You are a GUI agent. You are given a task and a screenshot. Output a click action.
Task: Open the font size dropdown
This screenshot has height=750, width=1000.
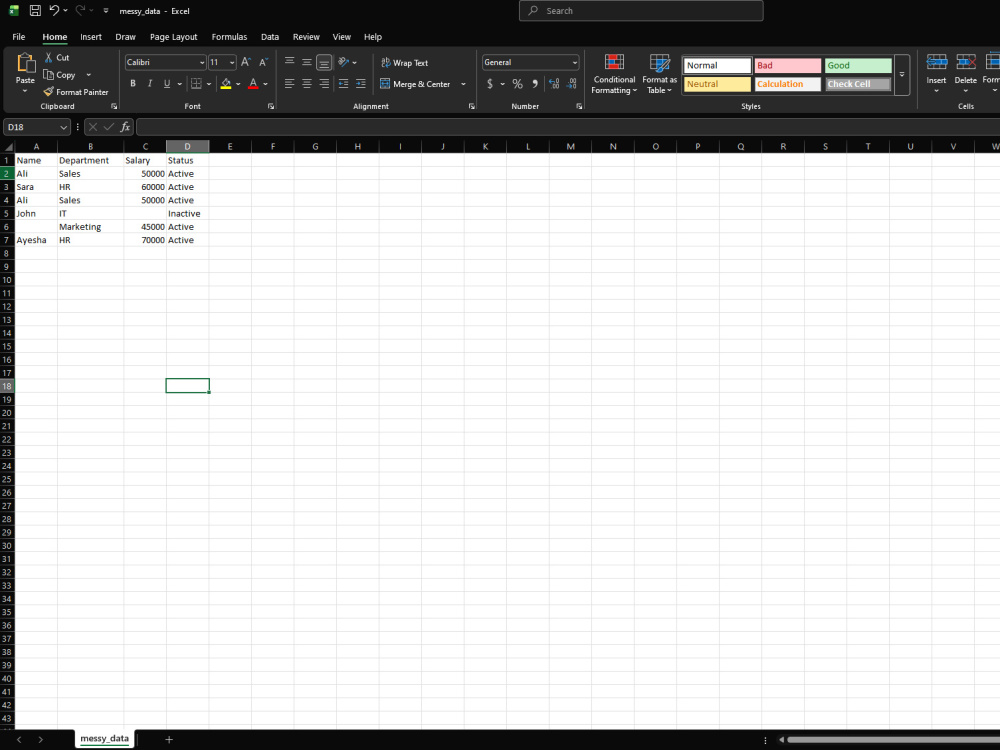tap(232, 62)
